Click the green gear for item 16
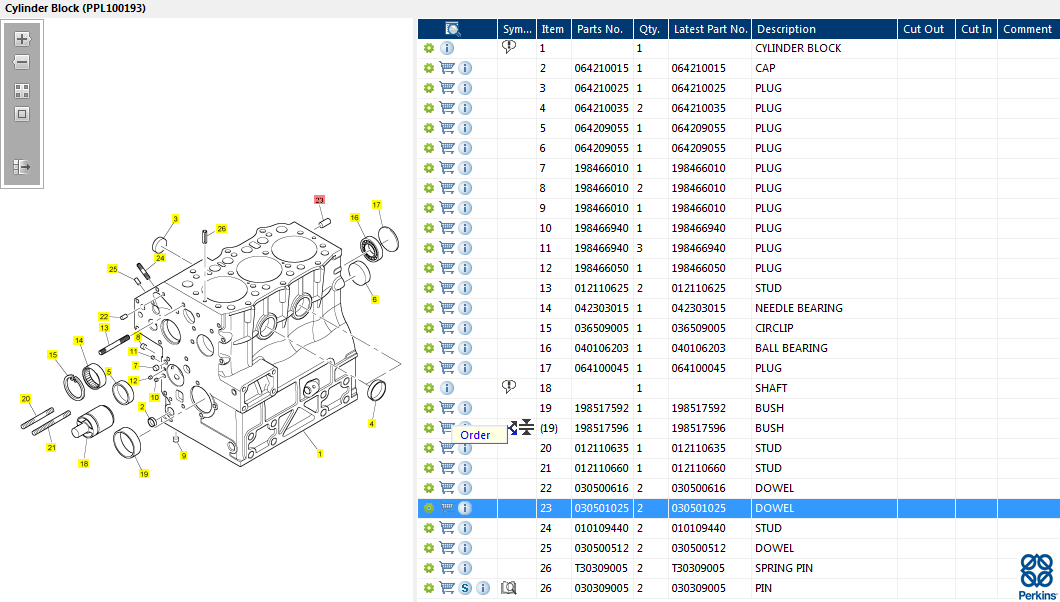The height and width of the screenshot is (602, 1060). tap(429, 348)
